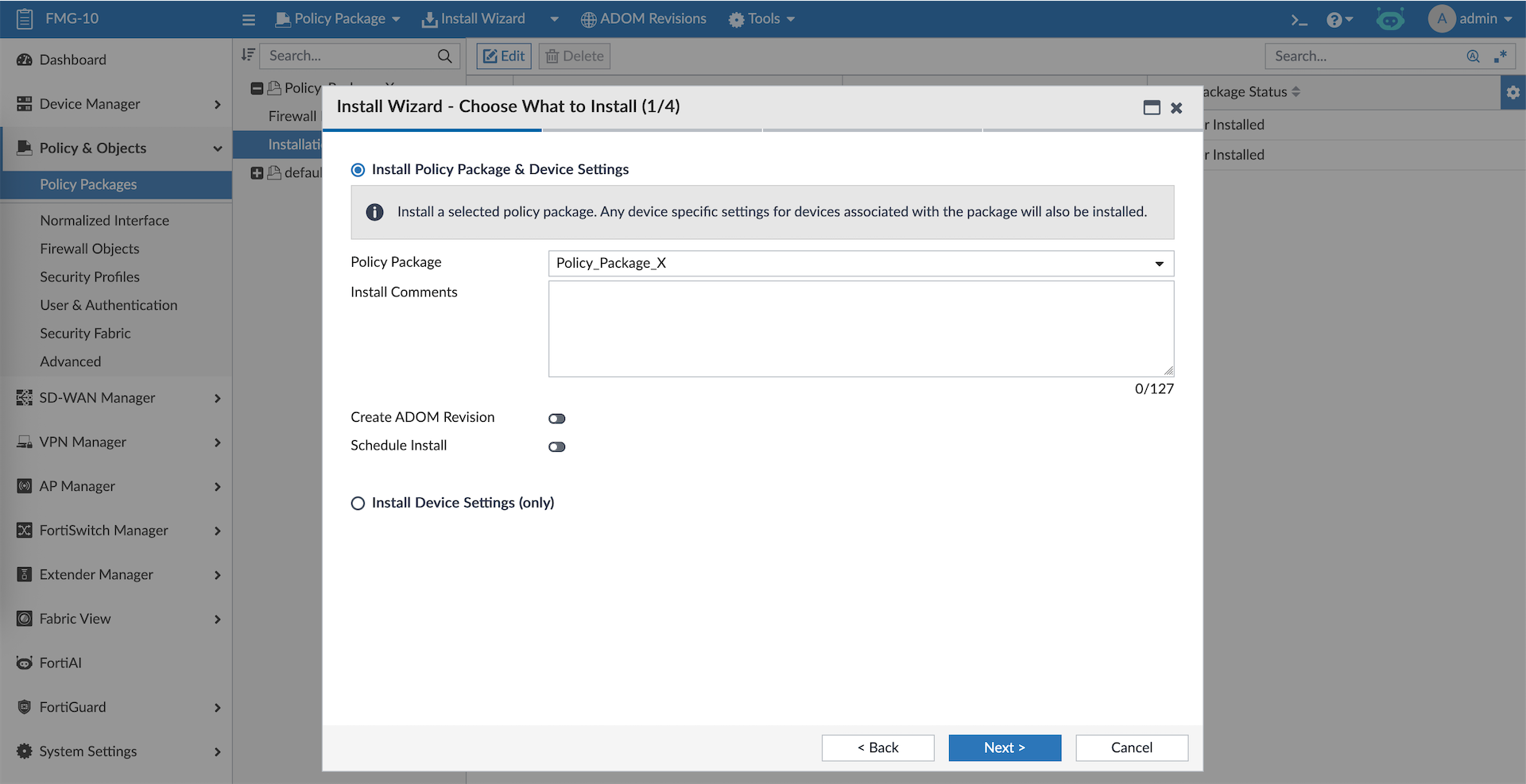Open the Tools menu

click(761, 19)
